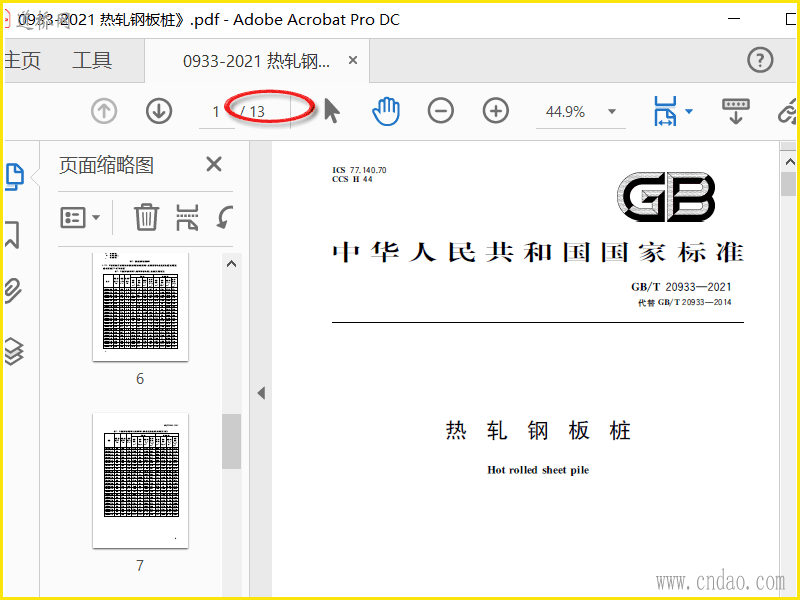Activate the Hand pan tool
The height and width of the screenshot is (600, 800).
click(386, 111)
